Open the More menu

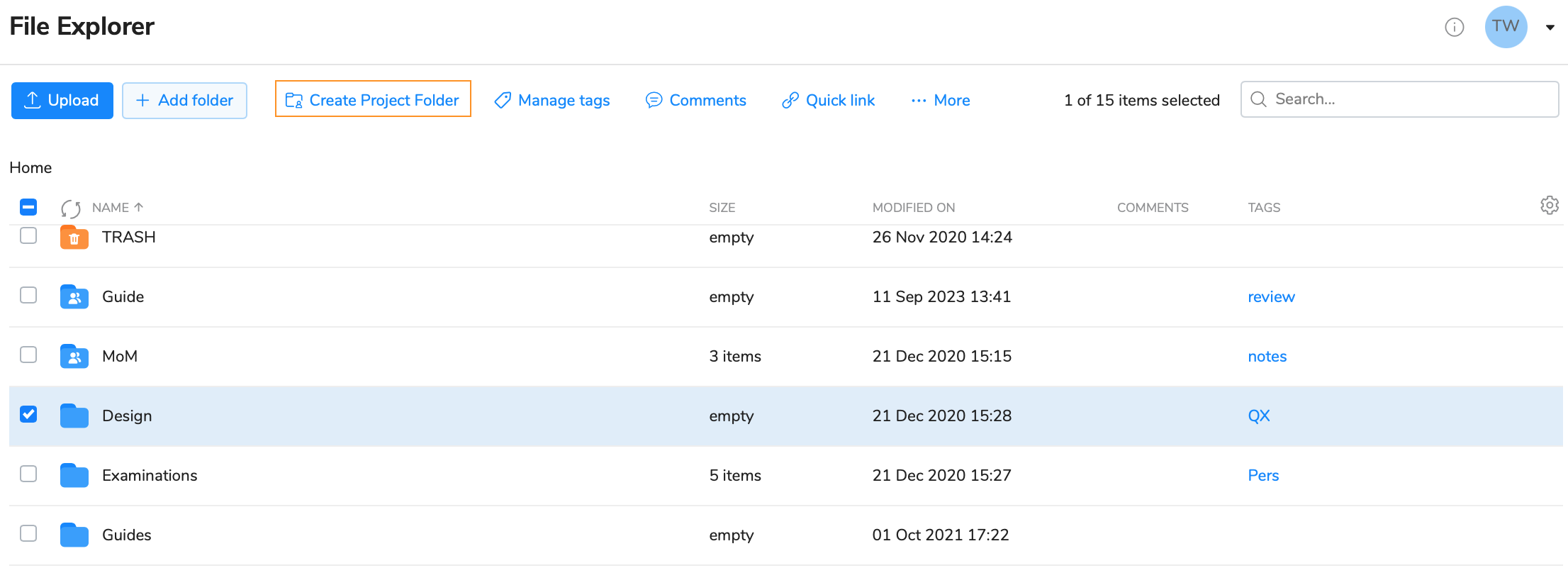(x=941, y=101)
